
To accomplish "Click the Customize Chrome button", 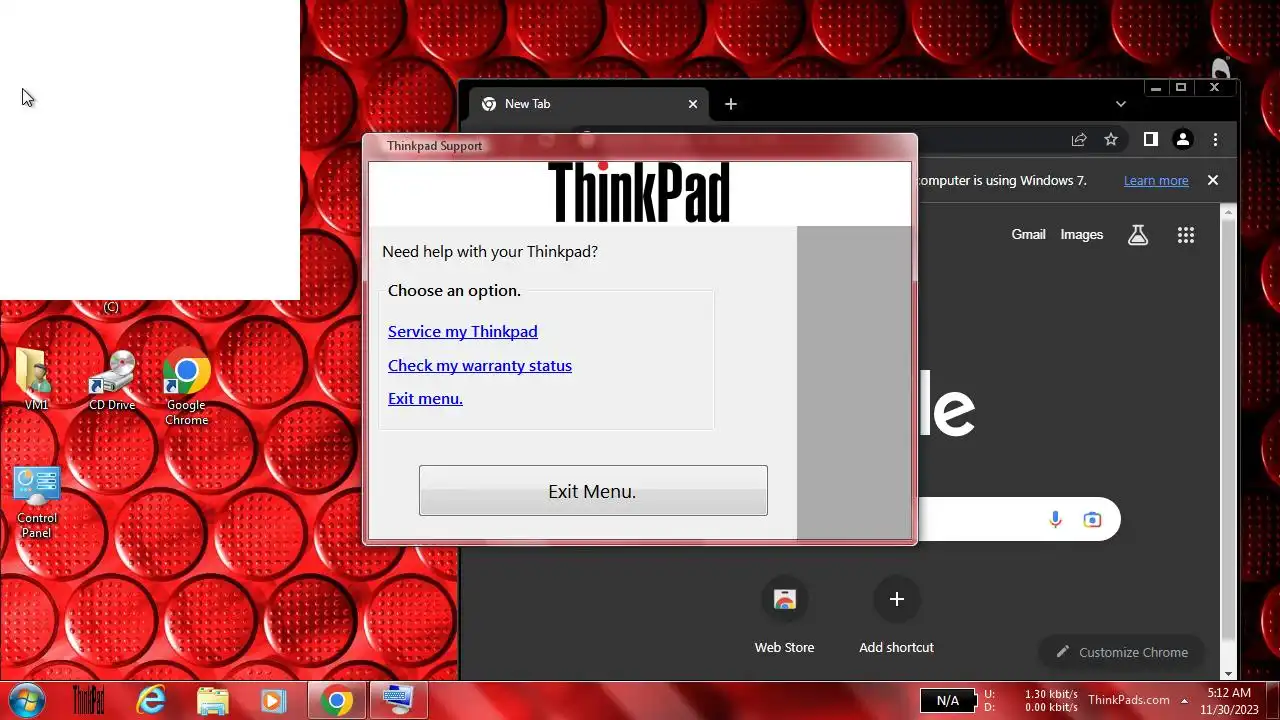I will (1122, 652).
